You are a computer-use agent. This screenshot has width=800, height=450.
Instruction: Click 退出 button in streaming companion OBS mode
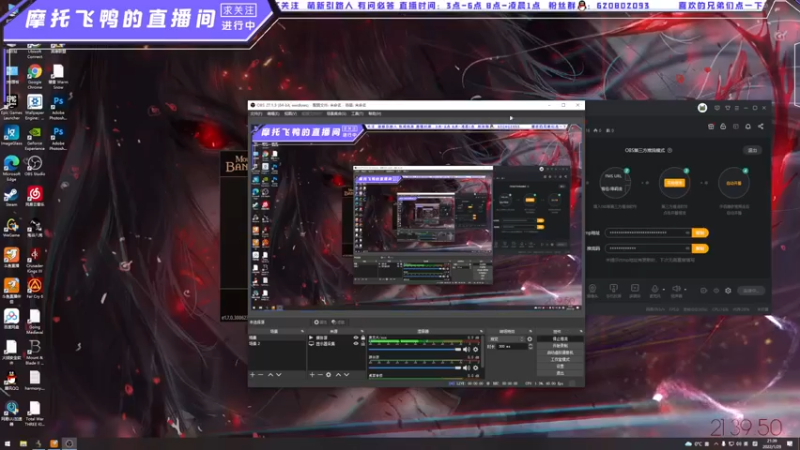[752, 150]
